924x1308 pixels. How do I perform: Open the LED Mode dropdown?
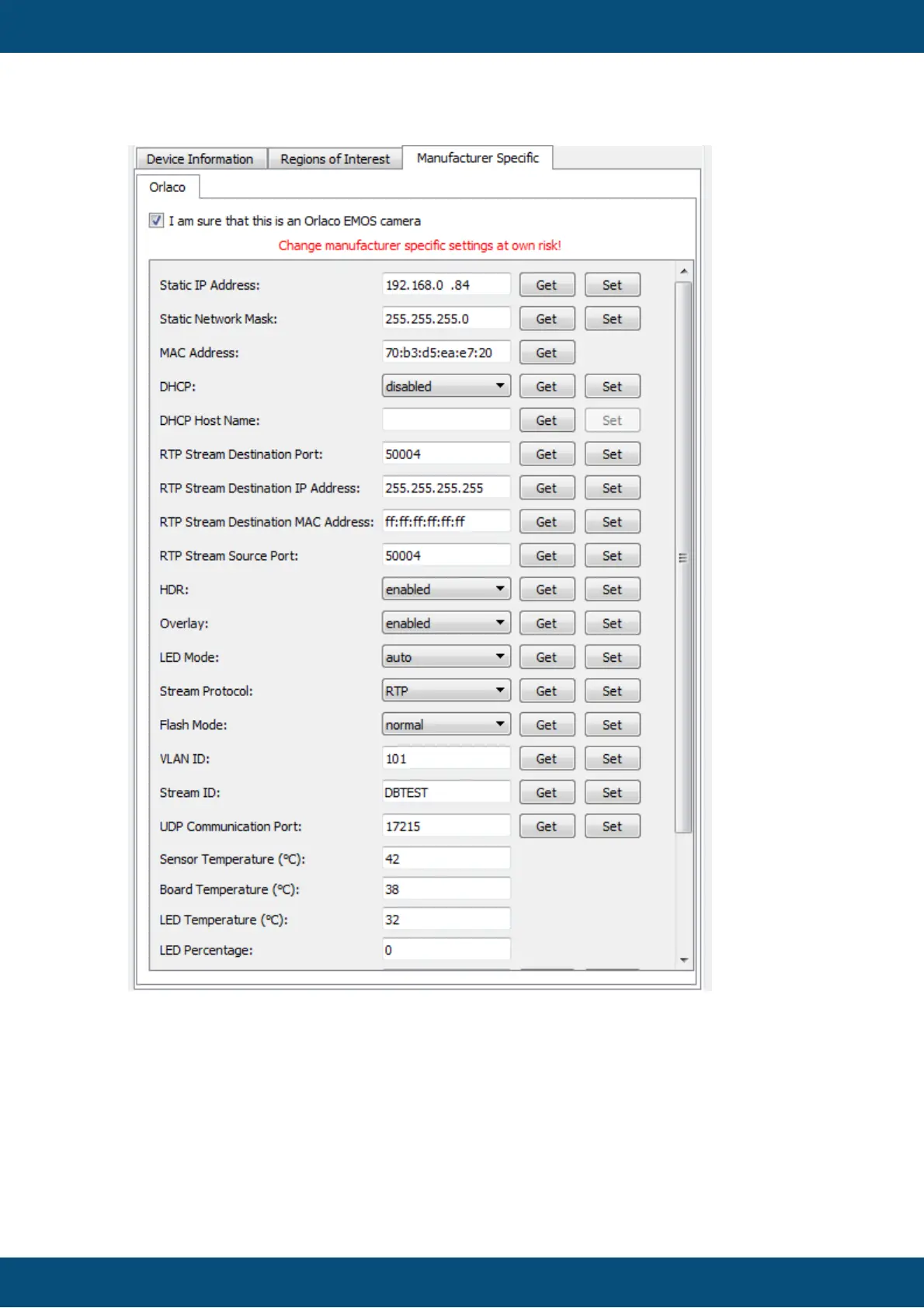pyautogui.click(x=446, y=657)
